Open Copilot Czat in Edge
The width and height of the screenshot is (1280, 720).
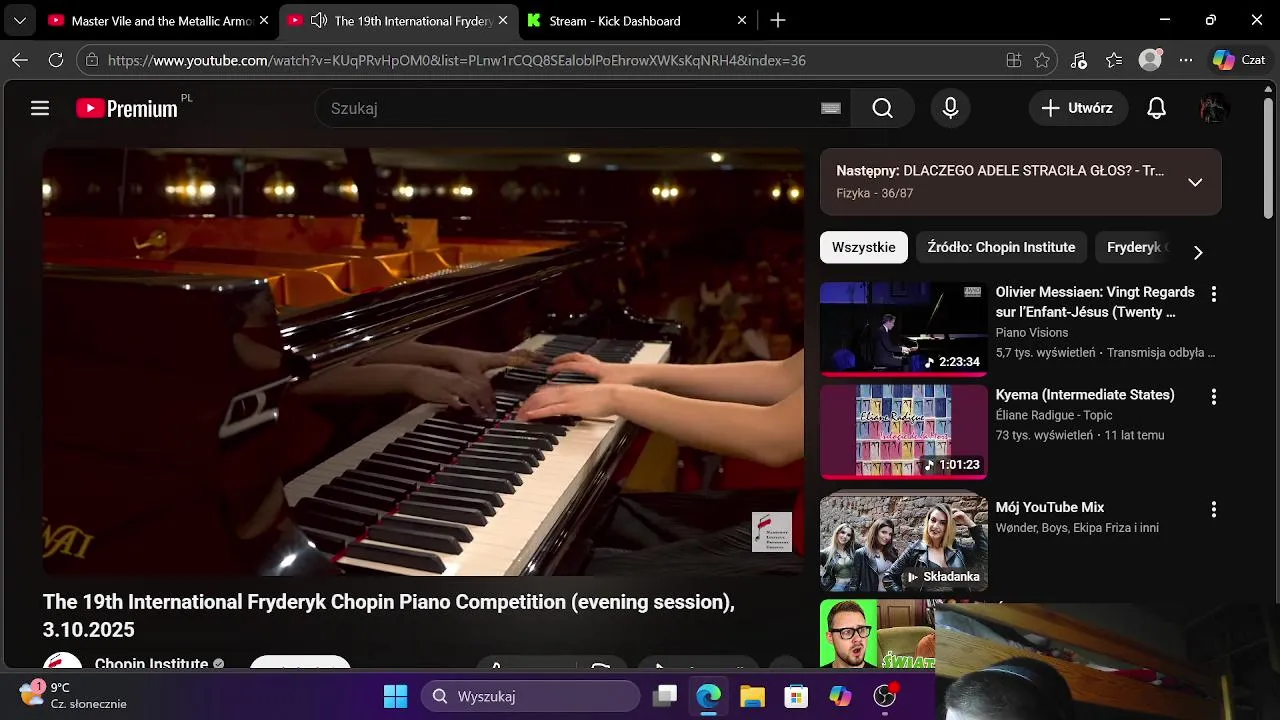click(1240, 60)
